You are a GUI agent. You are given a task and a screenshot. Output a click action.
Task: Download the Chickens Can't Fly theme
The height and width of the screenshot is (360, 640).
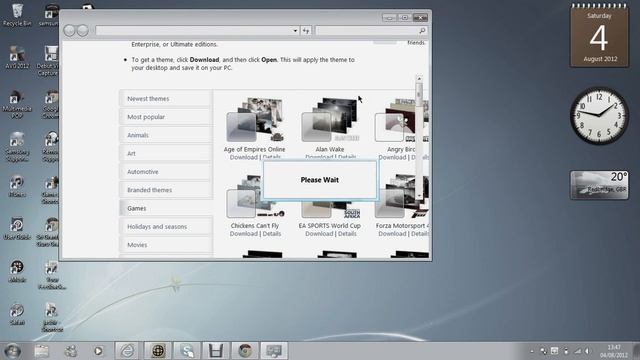pos(244,234)
